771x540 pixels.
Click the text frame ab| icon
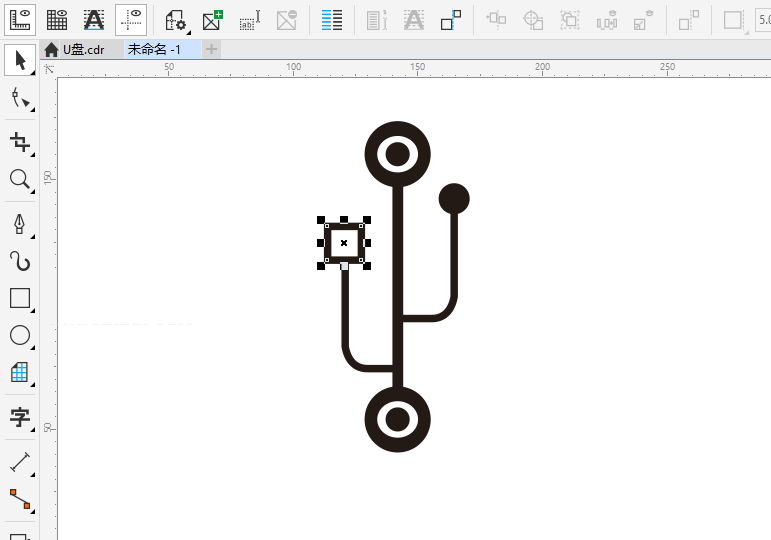(x=249, y=21)
